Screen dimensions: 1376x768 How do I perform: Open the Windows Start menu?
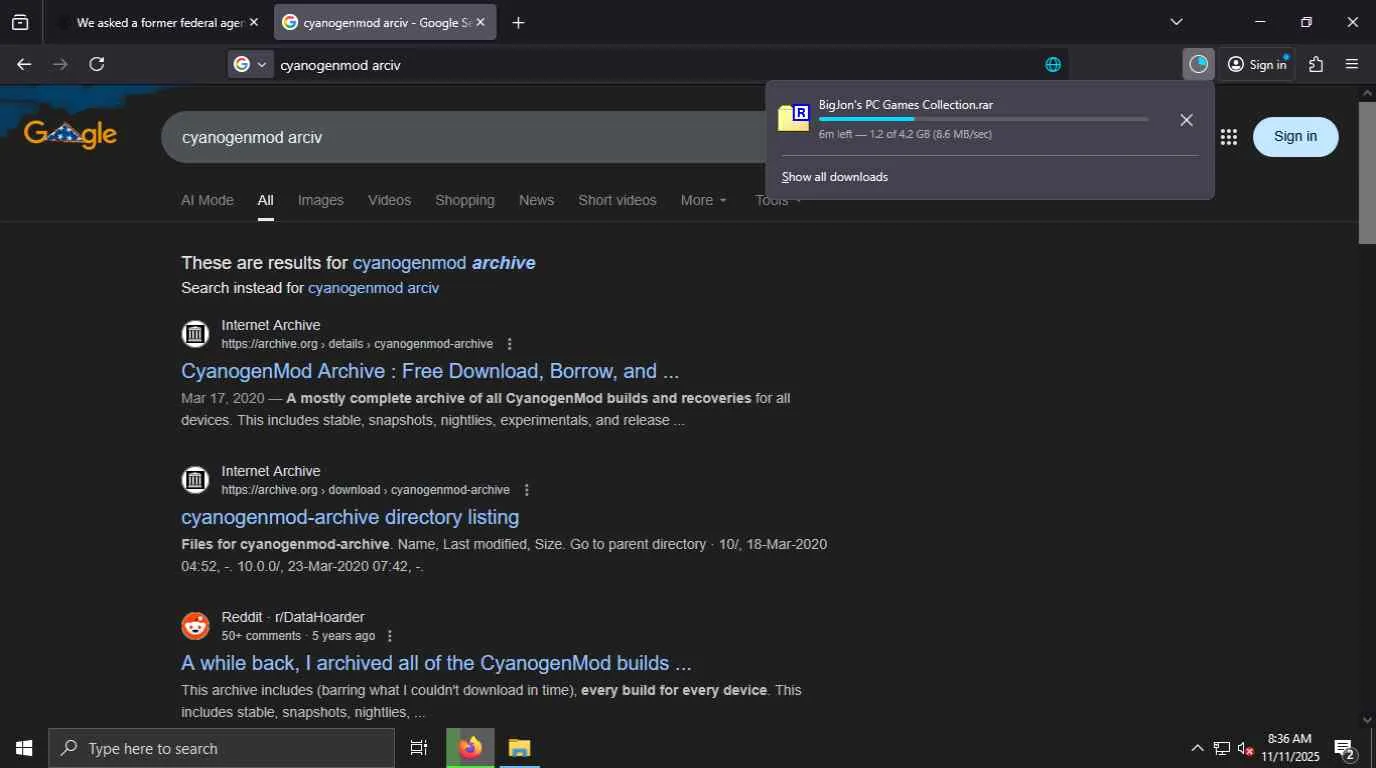(x=24, y=748)
